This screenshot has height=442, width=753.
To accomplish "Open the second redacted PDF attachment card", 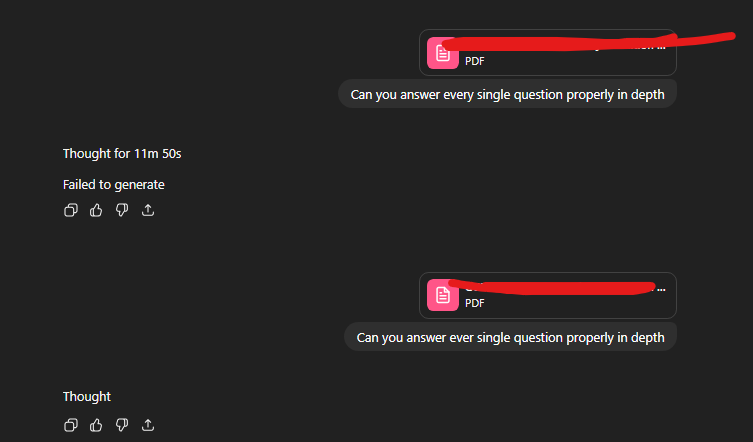I will point(548,295).
